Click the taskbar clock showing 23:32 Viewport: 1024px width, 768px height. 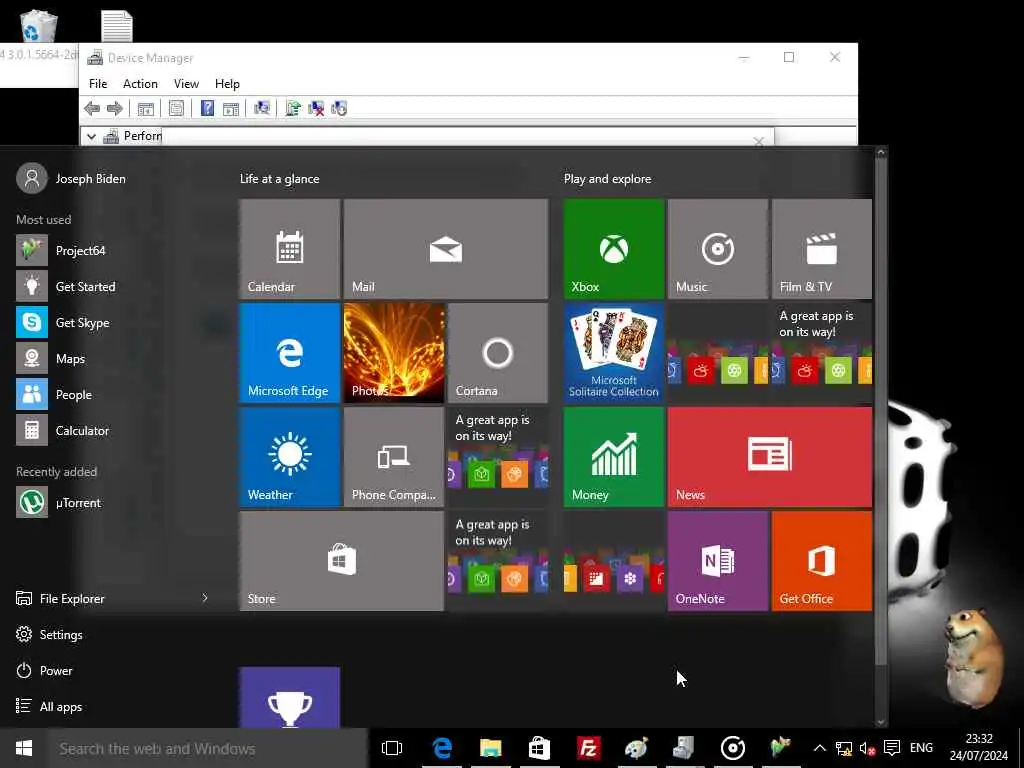tap(978, 747)
